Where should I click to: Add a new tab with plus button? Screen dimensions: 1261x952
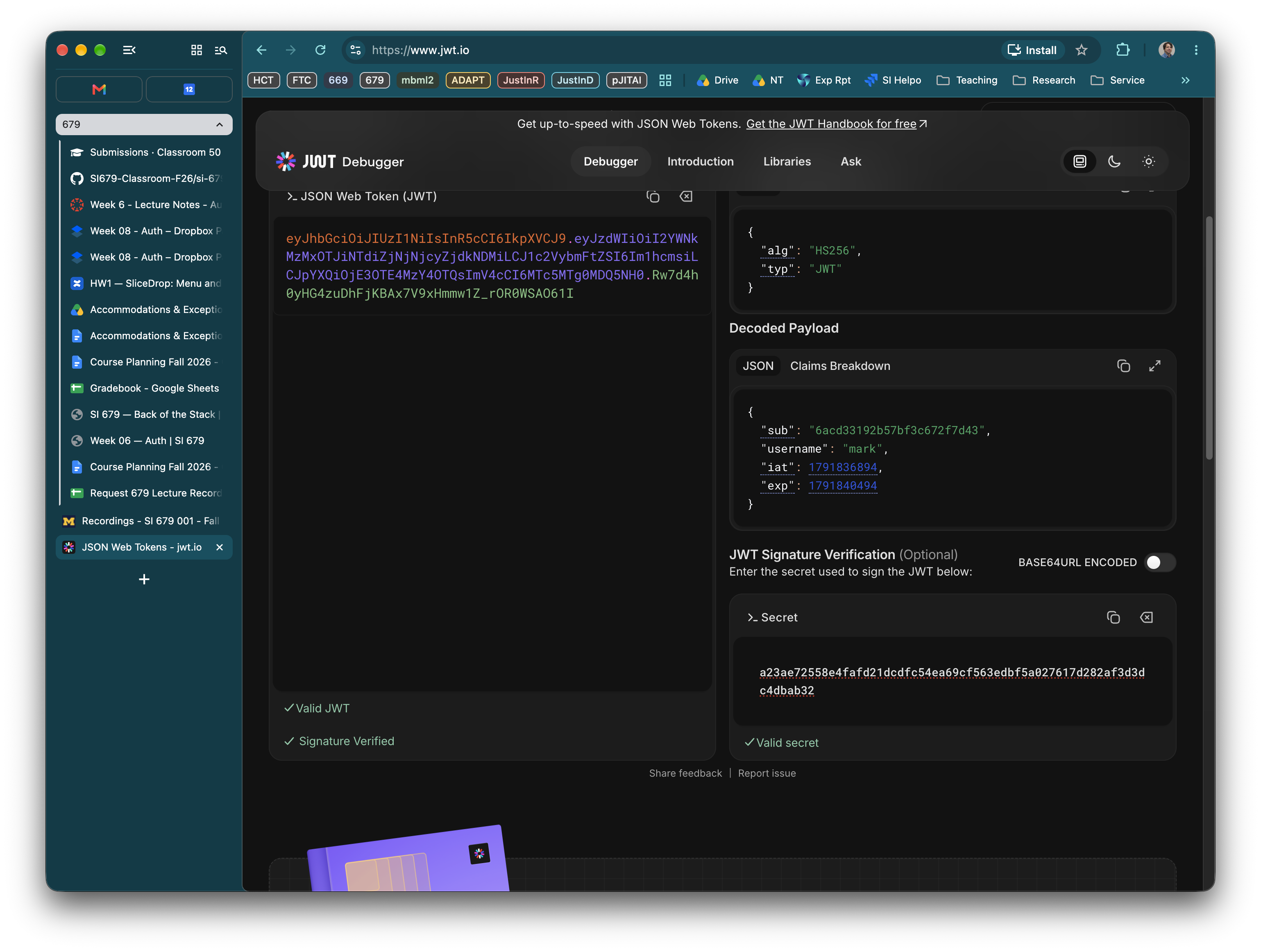coord(144,579)
